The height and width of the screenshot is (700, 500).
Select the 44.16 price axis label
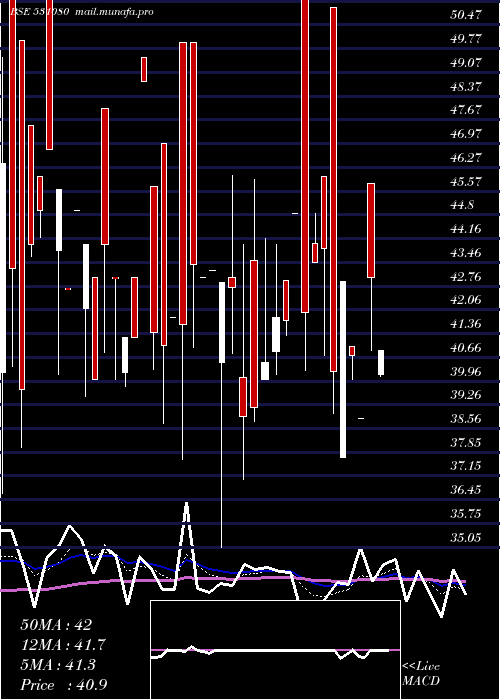pyautogui.click(x=466, y=229)
